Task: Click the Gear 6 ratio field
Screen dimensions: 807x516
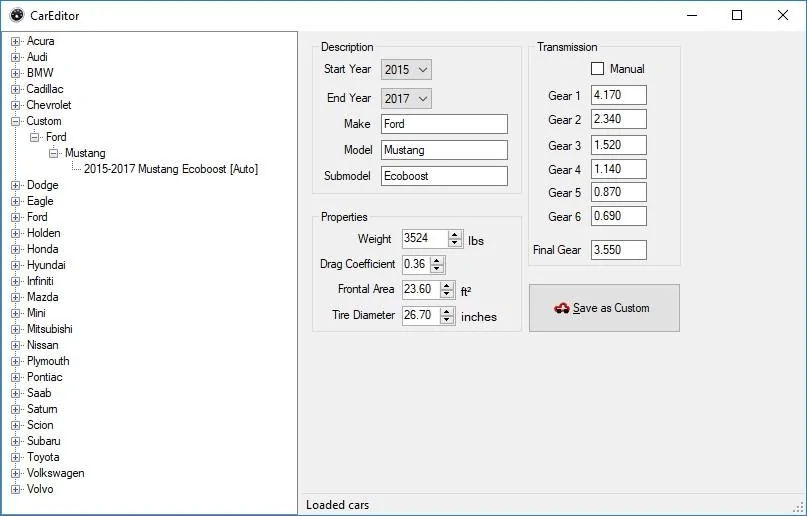Action: click(x=619, y=216)
